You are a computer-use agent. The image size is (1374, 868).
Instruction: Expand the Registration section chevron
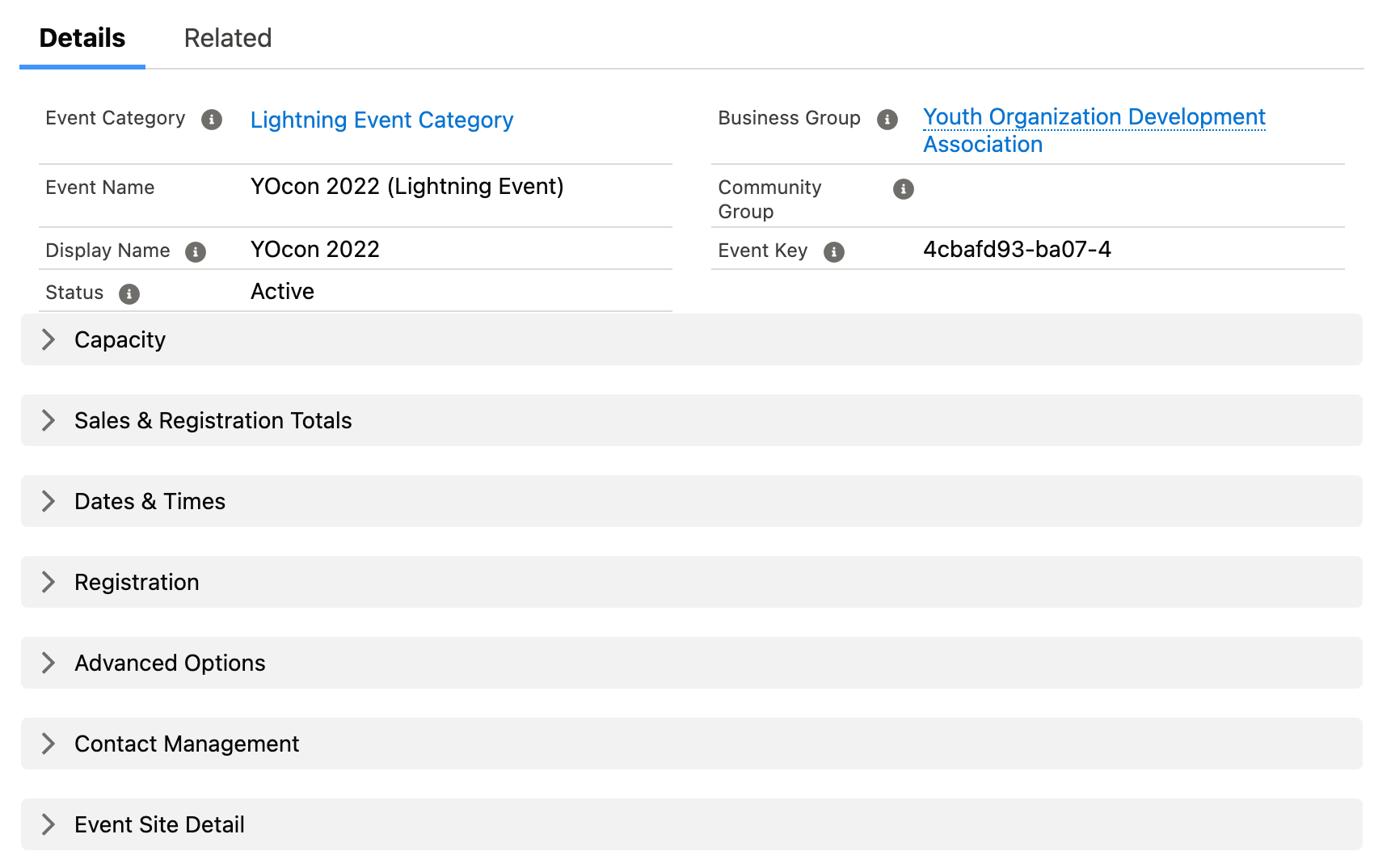tap(48, 582)
